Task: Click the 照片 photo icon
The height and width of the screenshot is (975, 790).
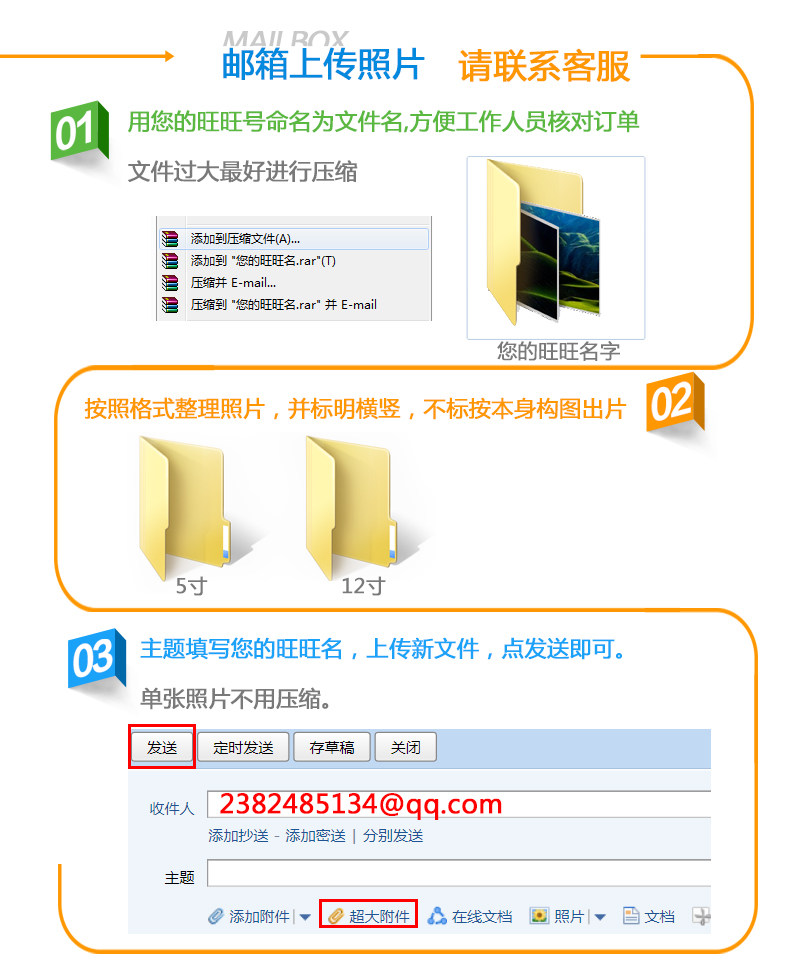Action: point(539,916)
